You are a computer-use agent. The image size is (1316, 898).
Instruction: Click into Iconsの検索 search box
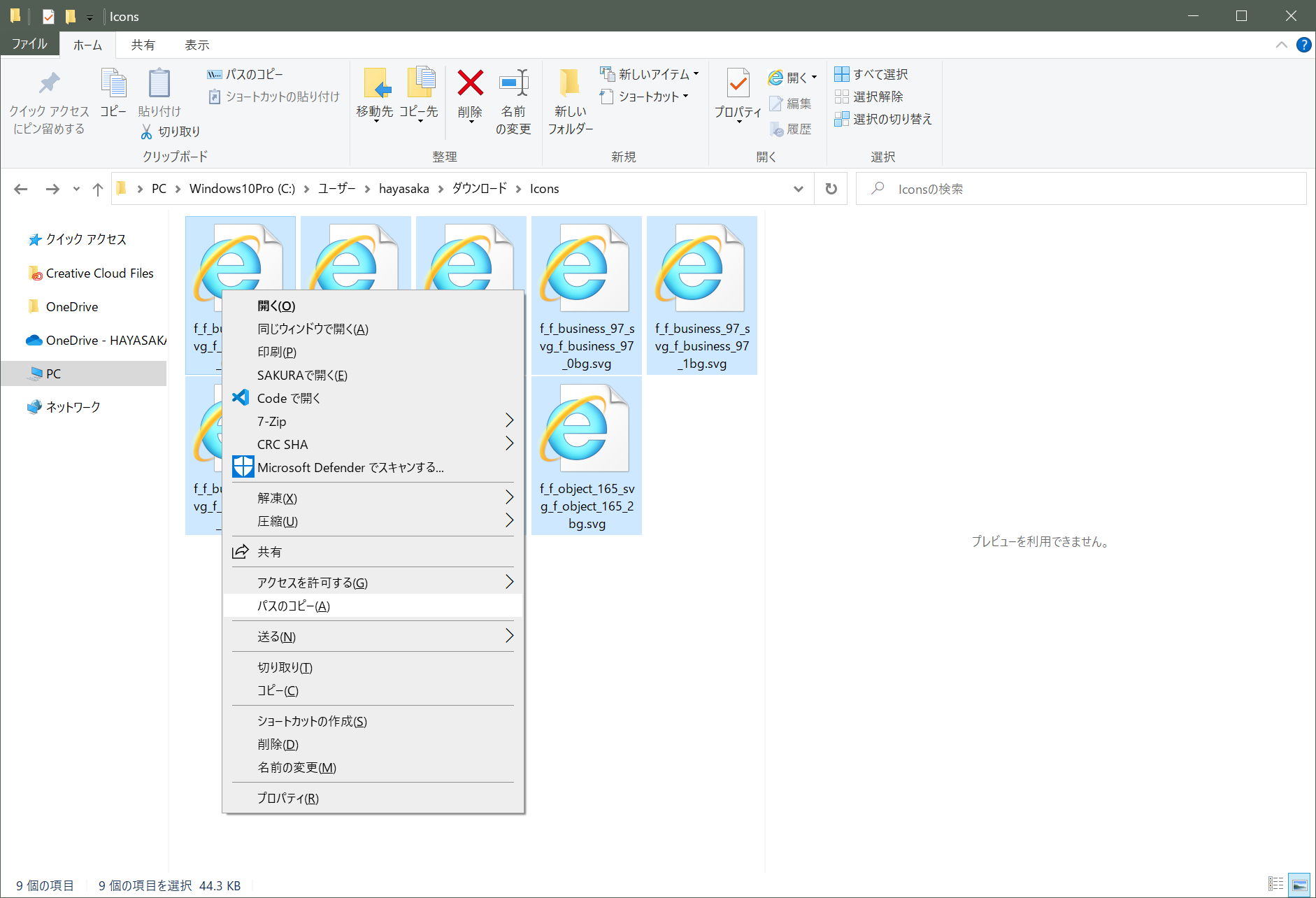tap(1081, 189)
